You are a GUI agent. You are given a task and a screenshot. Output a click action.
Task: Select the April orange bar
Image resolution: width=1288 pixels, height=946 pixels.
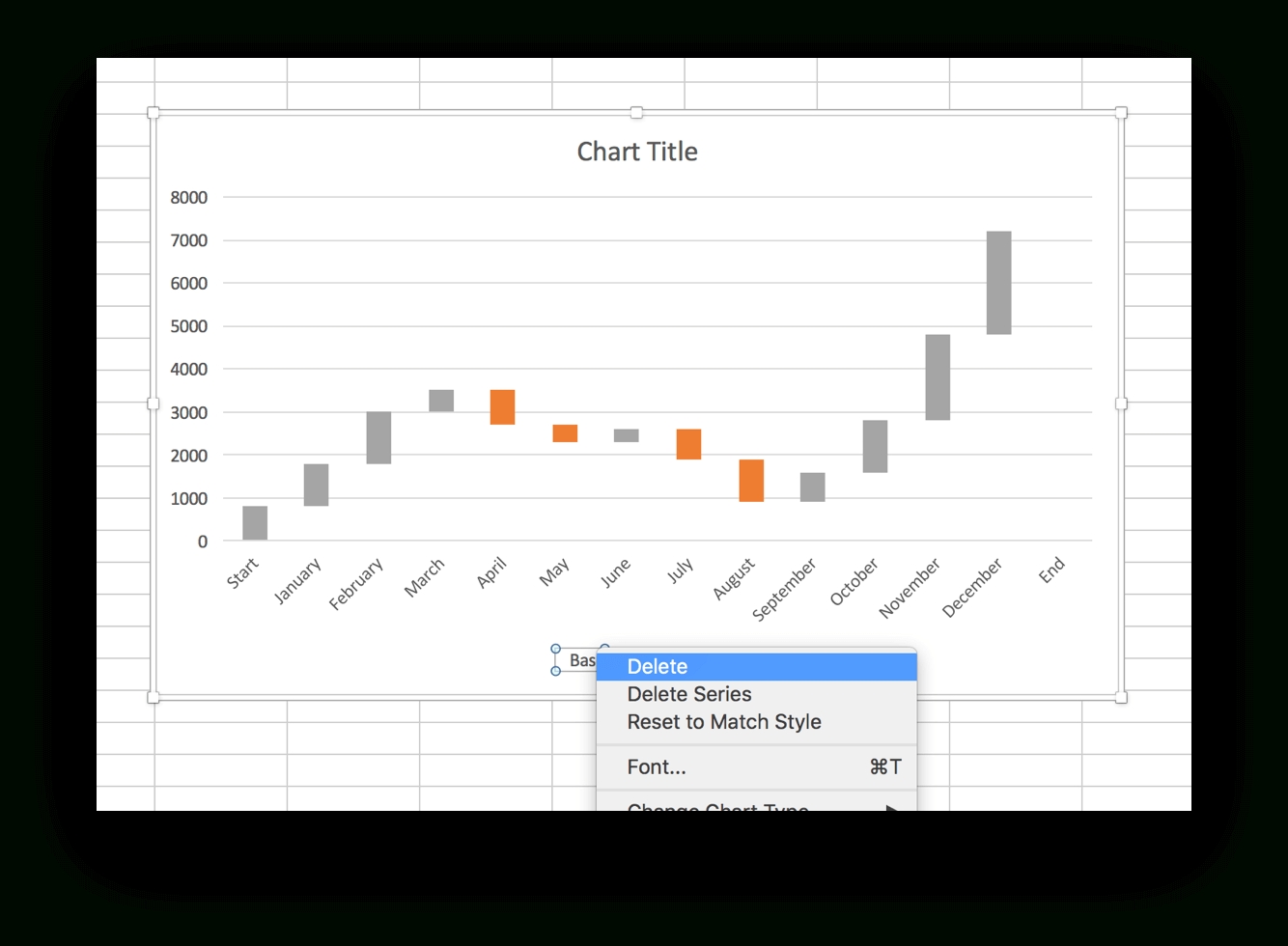[502, 407]
